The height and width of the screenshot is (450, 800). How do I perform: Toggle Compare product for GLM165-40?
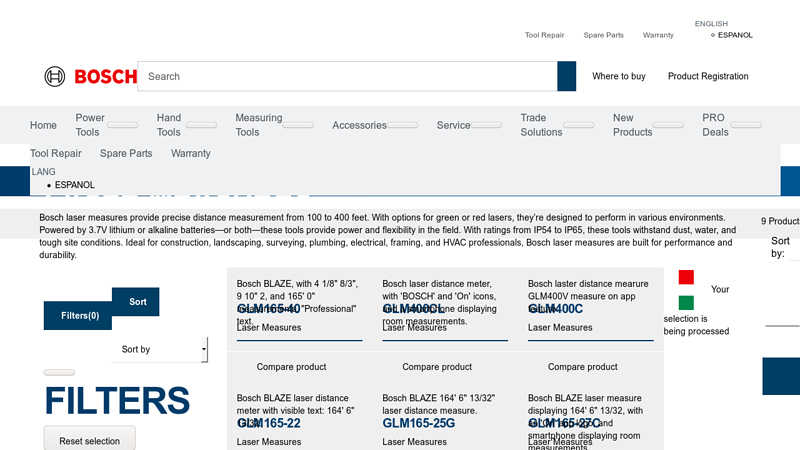(x=291, y=367)
